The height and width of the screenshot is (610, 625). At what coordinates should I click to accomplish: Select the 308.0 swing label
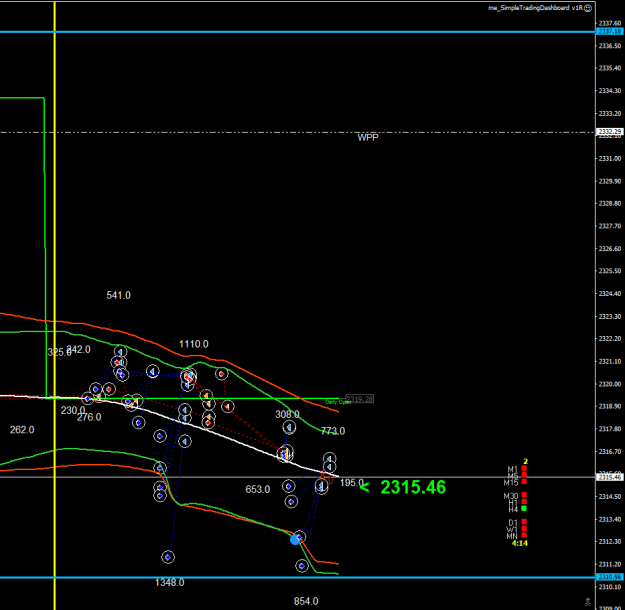click(287, 414)
